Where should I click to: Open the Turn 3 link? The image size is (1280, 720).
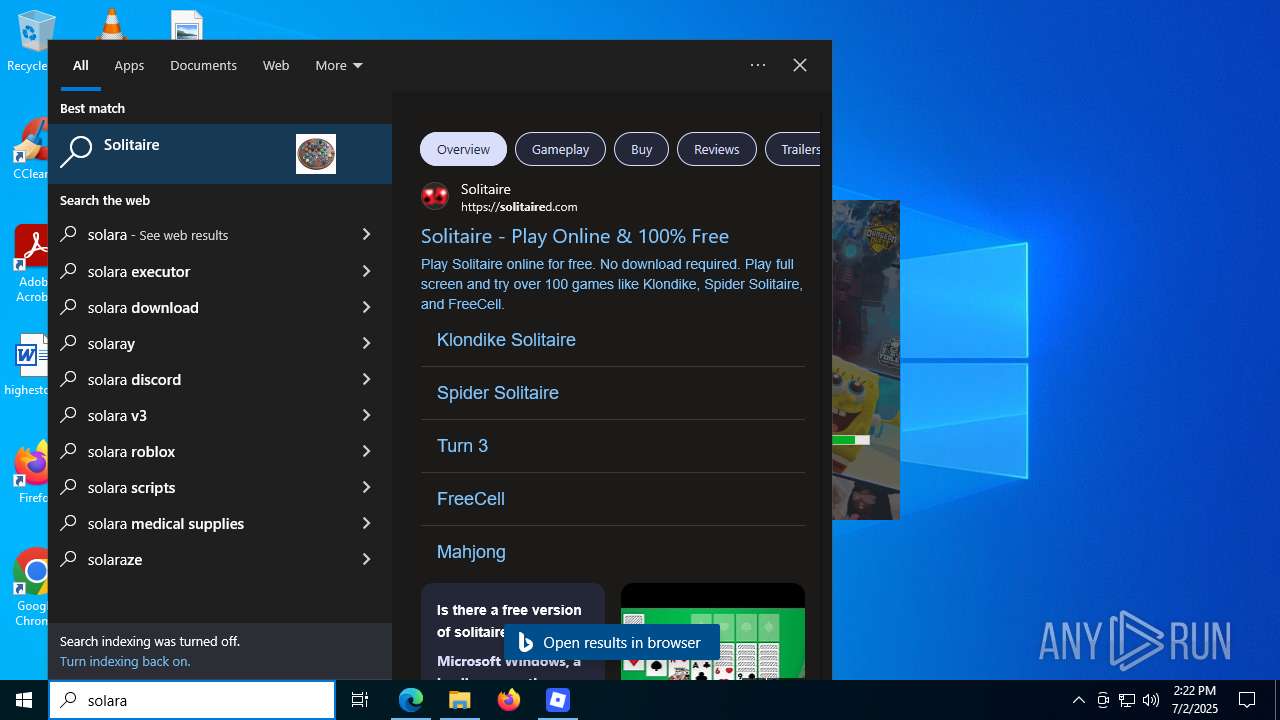[462, 446]
